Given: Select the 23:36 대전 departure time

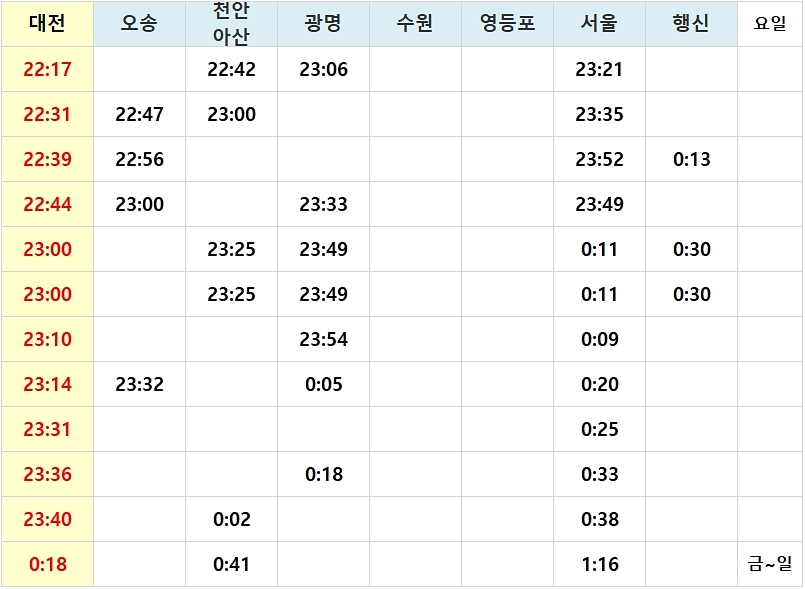Looking at the screenshot, I should (47, 474).
